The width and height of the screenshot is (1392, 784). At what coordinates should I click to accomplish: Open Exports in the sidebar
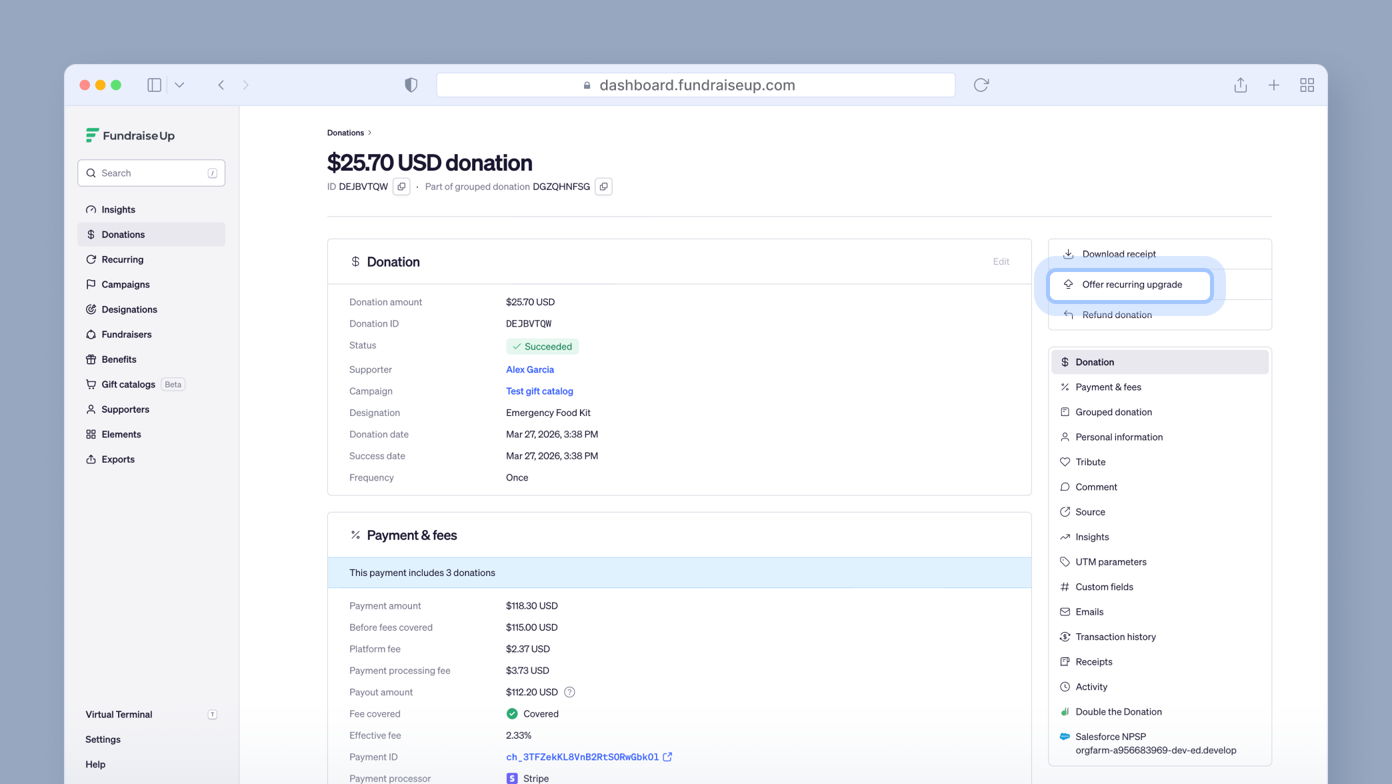[x=151, y=459]
